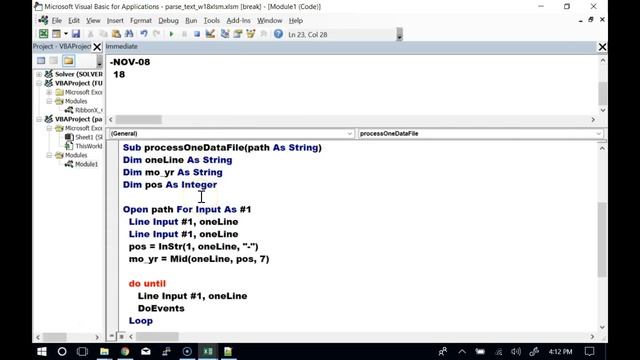Select Module1 in project tree
640x360 pixels.
[x=82, y=164]
